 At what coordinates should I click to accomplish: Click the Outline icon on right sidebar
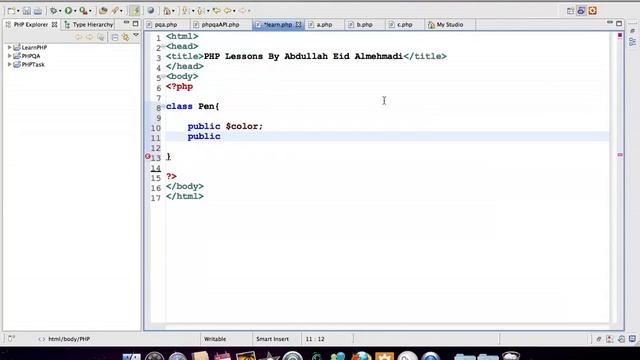(x=633, y=42)
